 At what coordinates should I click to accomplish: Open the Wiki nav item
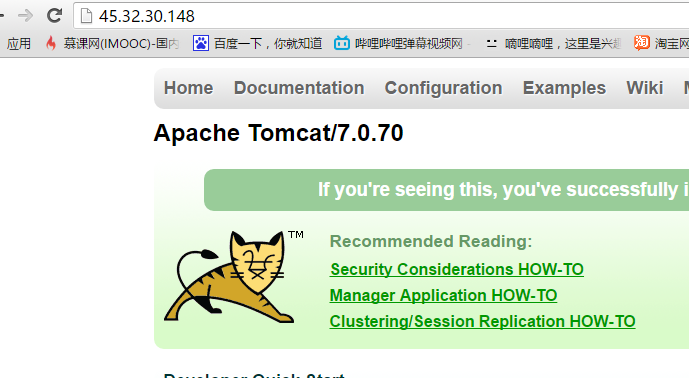pos(645,88)
